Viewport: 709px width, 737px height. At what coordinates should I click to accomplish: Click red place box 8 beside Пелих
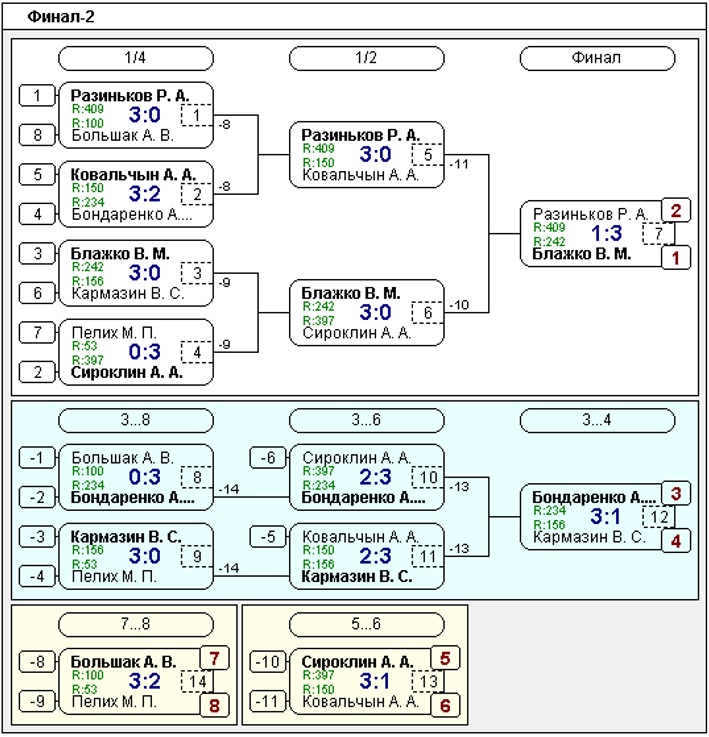[214, 706]
